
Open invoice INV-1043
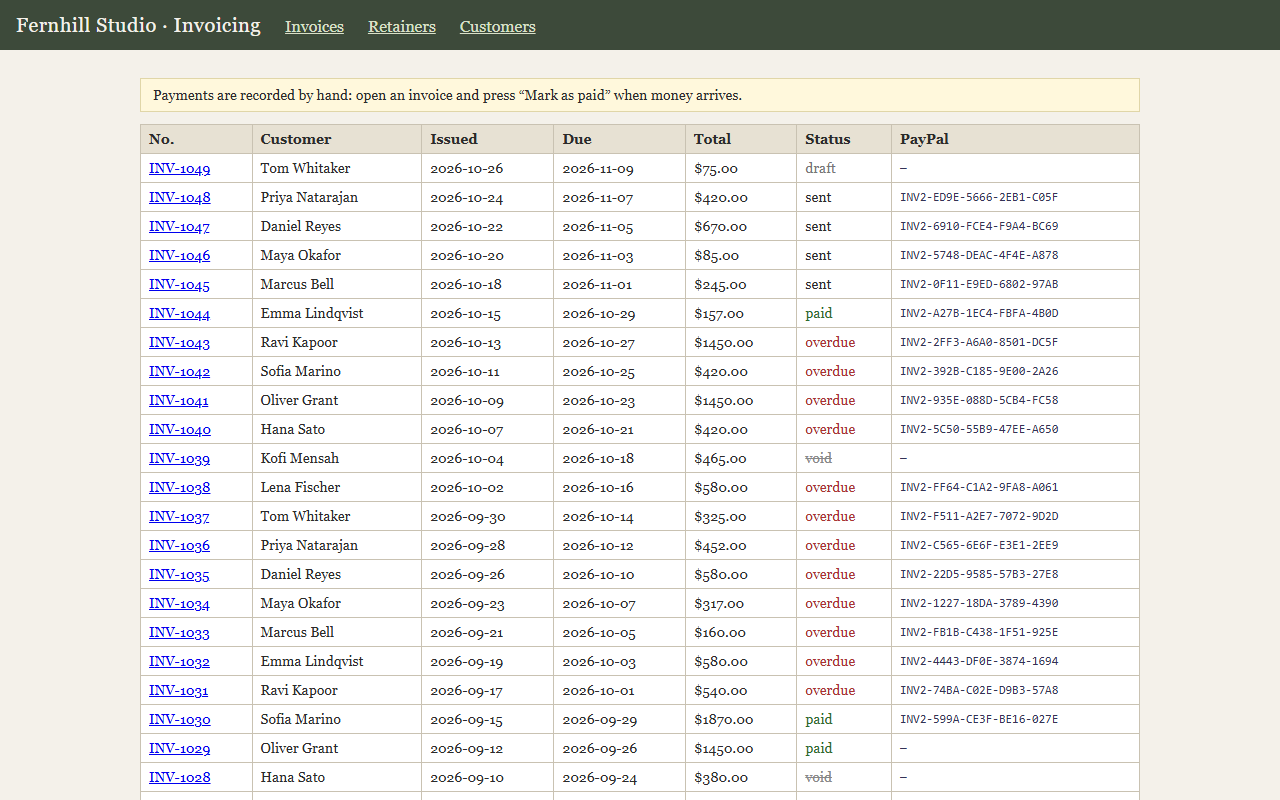(180, 343)
